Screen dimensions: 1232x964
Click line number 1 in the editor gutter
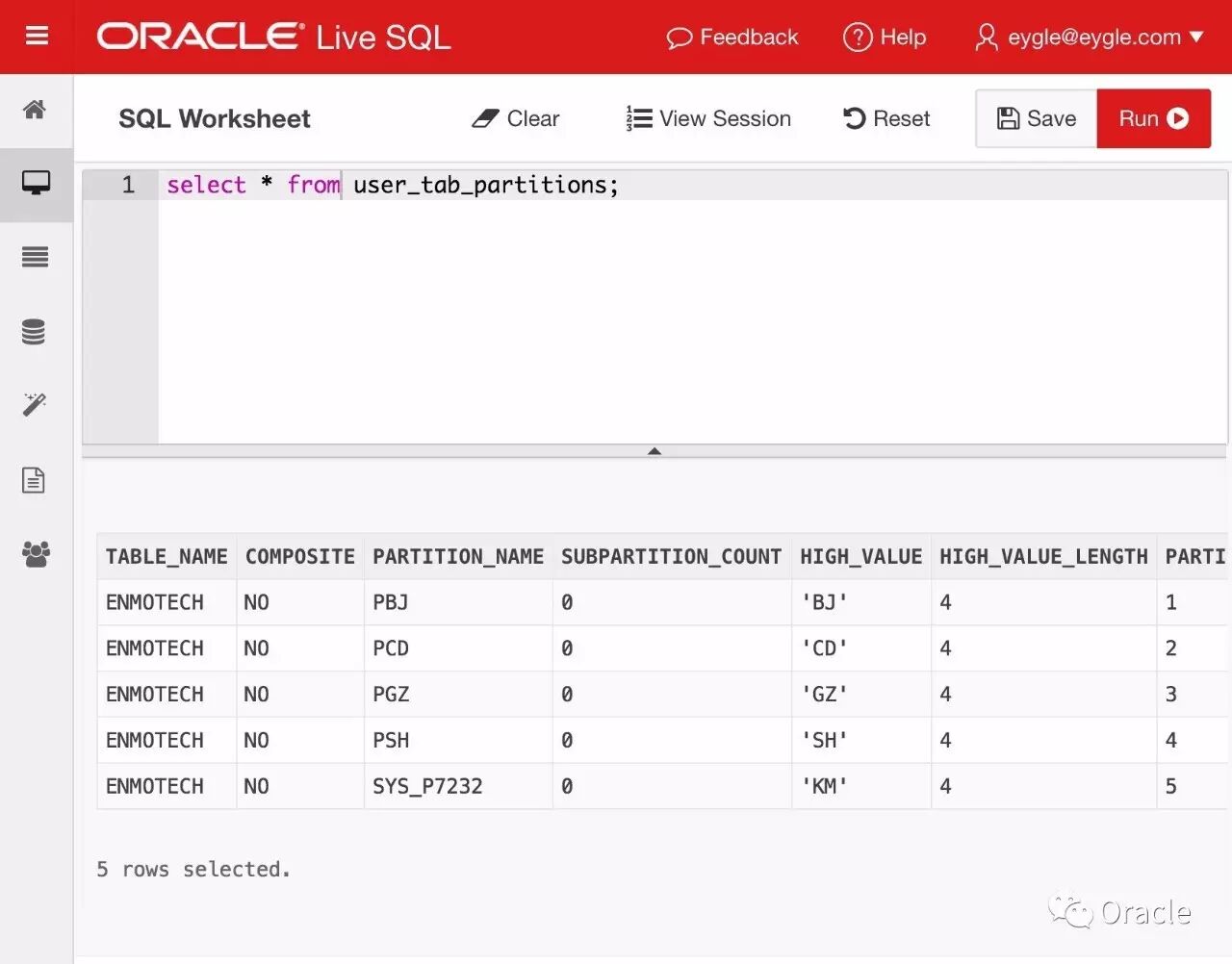click(128, 185)
